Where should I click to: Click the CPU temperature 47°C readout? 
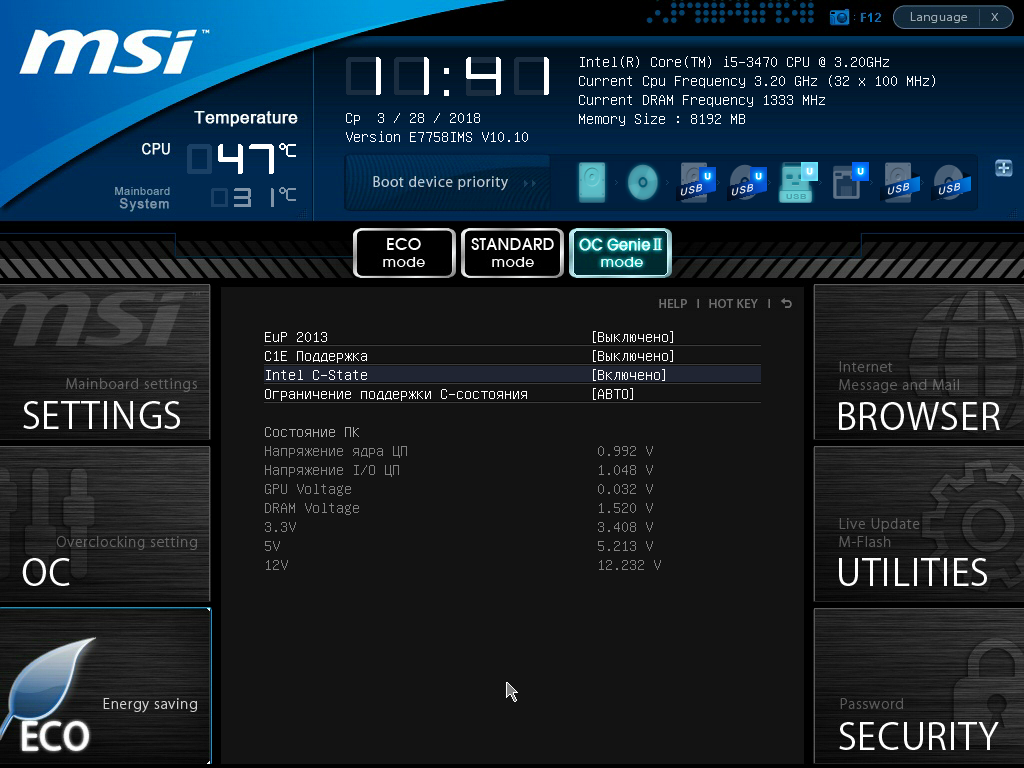point(242,159)
